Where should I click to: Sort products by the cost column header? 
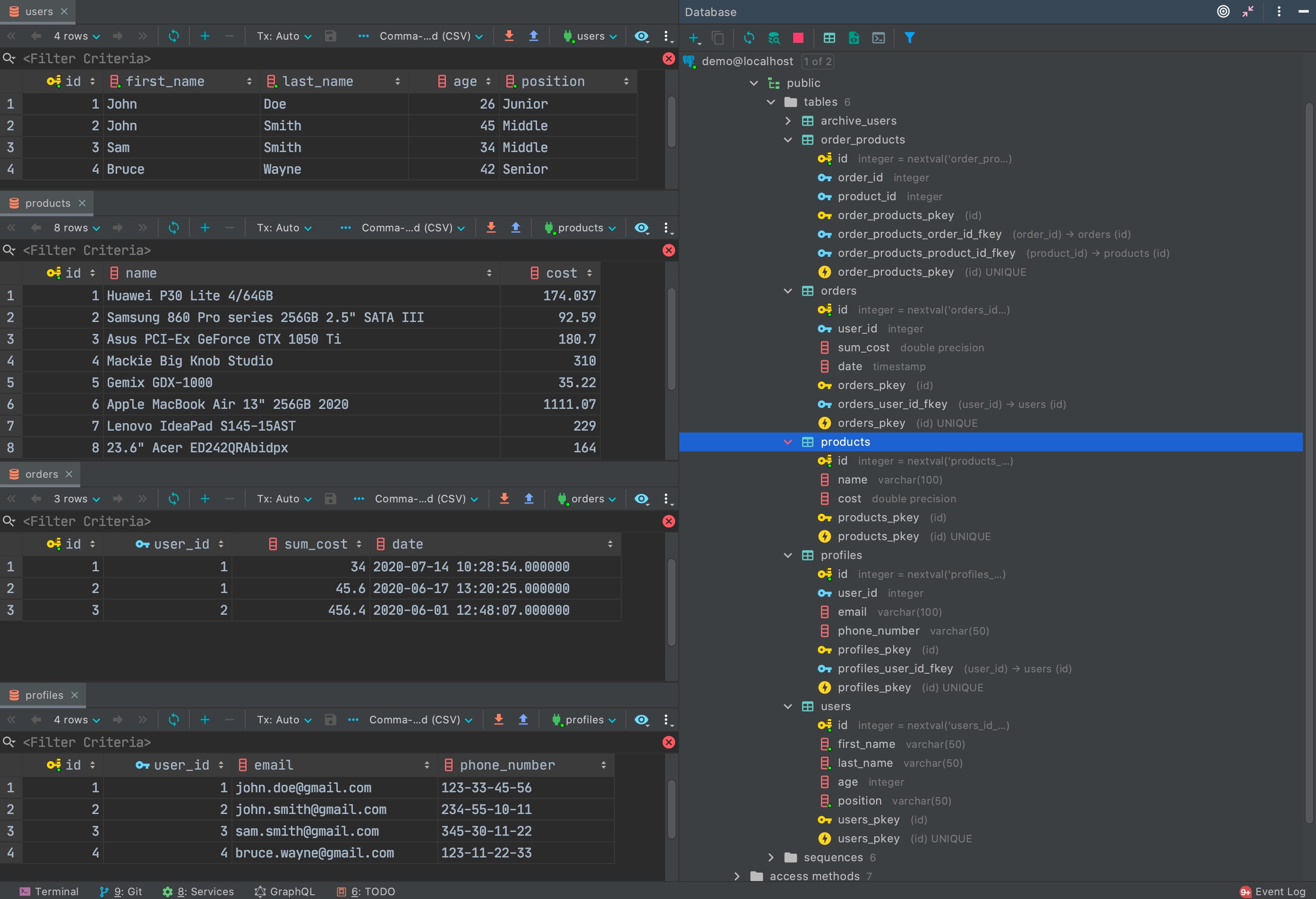point(561,273)
